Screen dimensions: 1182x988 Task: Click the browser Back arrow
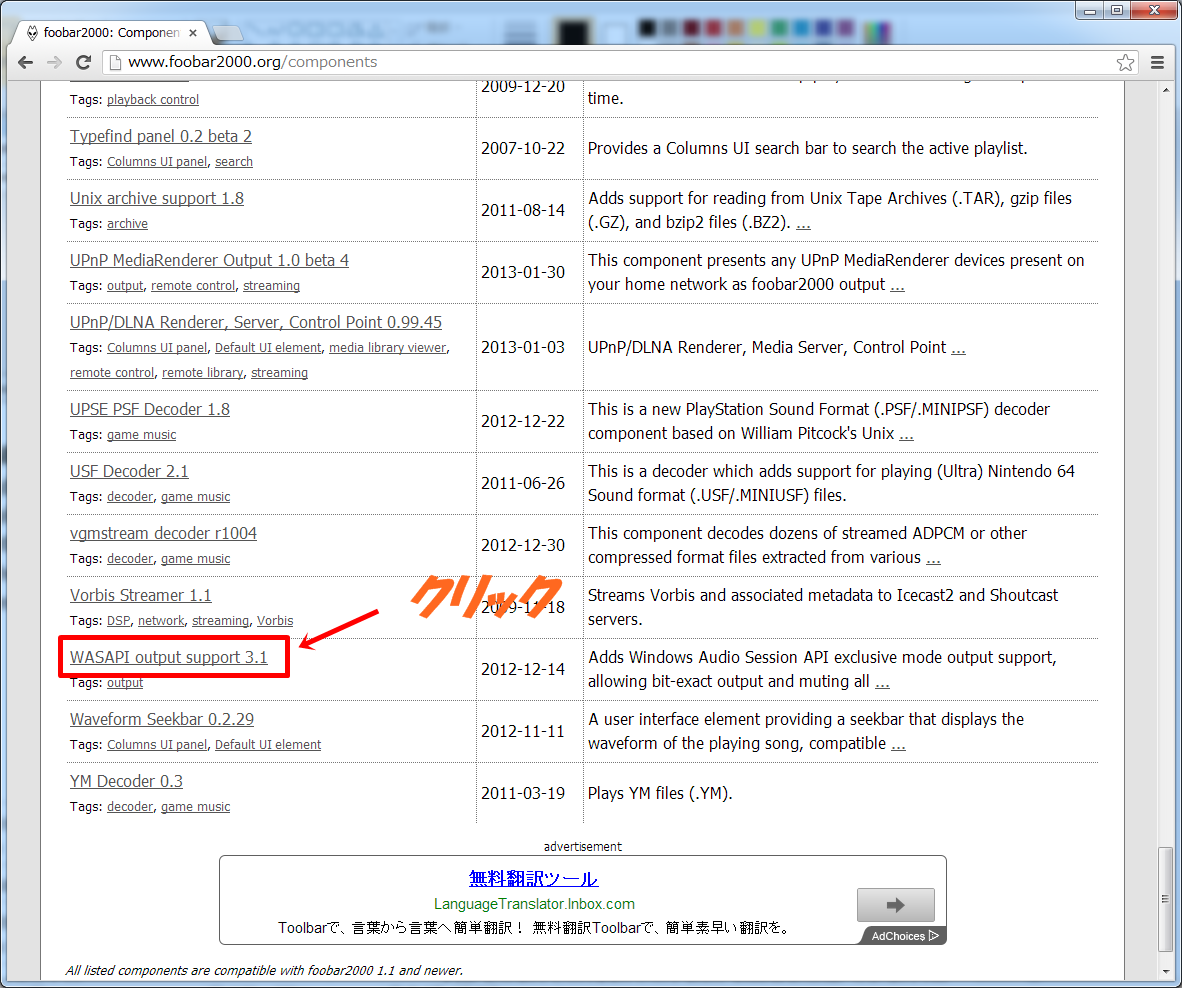coord(26,63)
